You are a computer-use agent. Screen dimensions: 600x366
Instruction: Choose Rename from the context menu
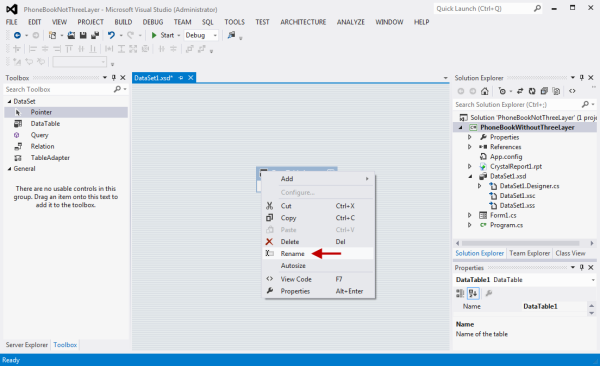tap(318, 253)
